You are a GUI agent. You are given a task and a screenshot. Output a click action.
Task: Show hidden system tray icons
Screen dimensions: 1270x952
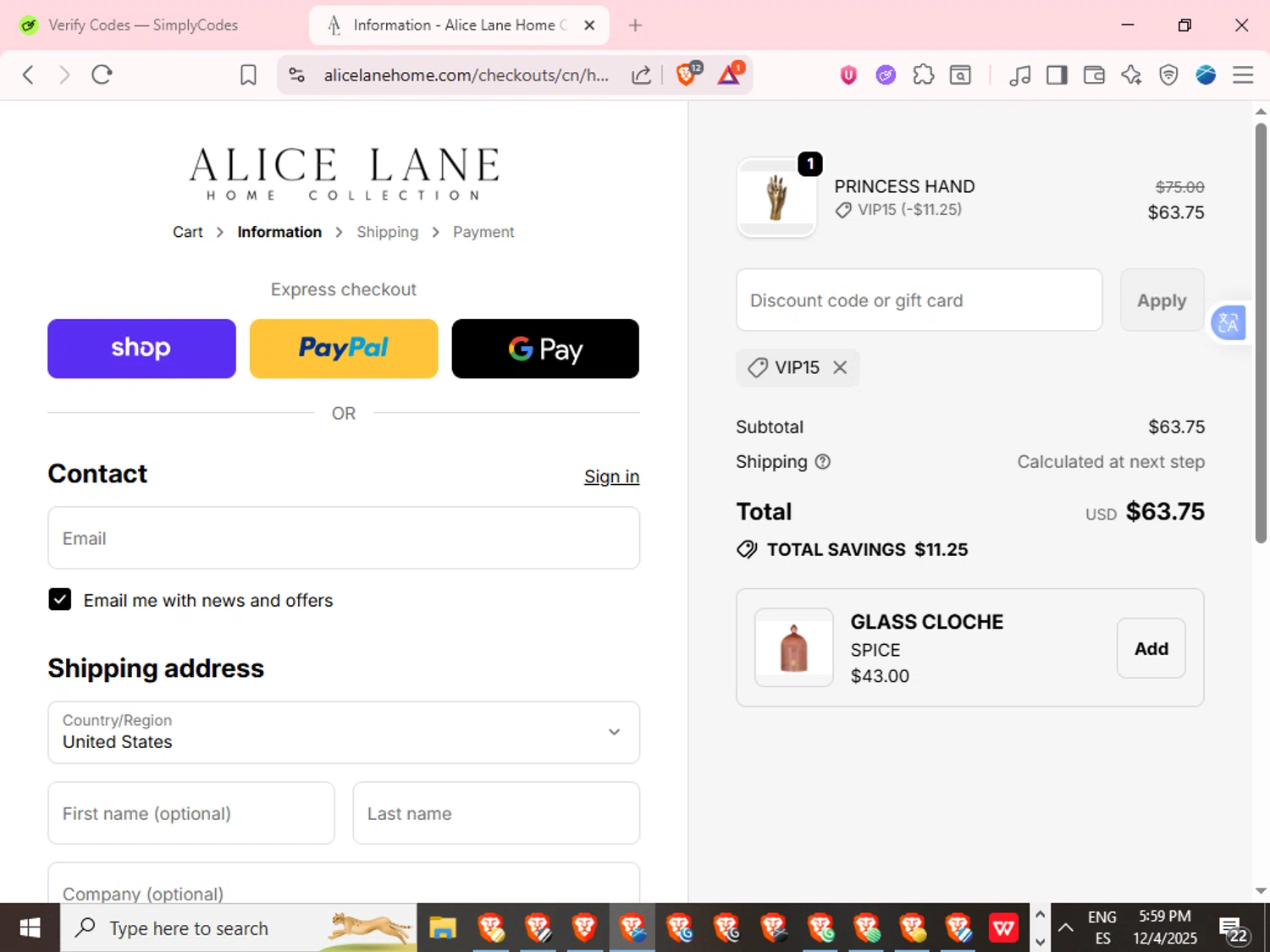(1066, 928)
